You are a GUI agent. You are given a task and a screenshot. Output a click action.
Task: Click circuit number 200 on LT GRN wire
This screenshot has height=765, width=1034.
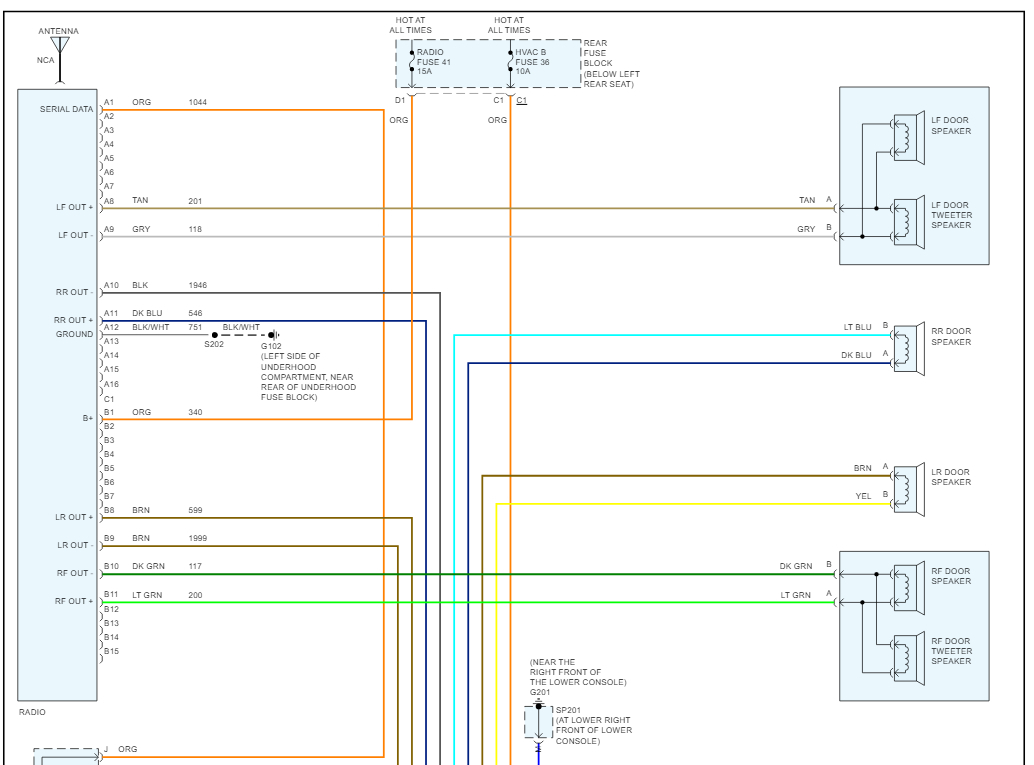pos(195,595)
